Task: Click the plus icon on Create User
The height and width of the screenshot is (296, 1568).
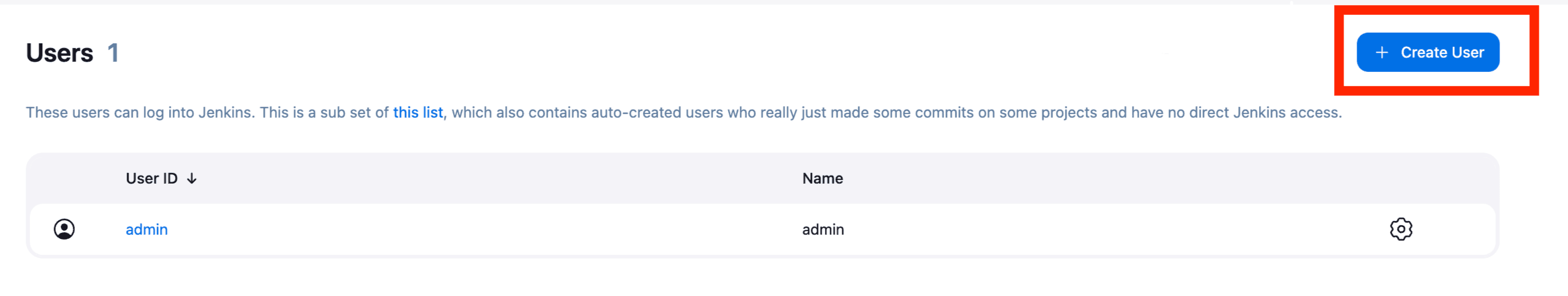Action: coord(1382,53)
